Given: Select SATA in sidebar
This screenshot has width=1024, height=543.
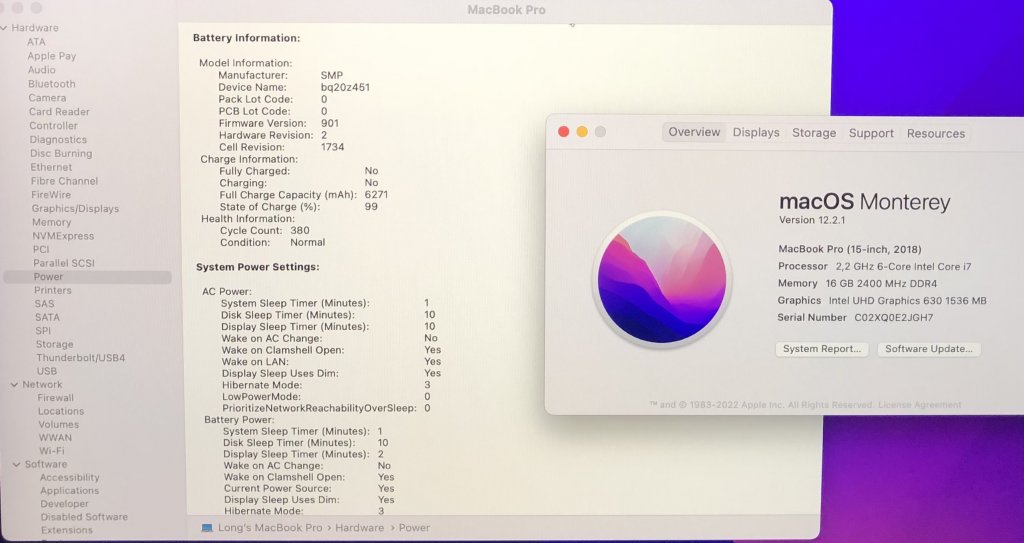Looking at the screenshot, I should coord(47,318).
